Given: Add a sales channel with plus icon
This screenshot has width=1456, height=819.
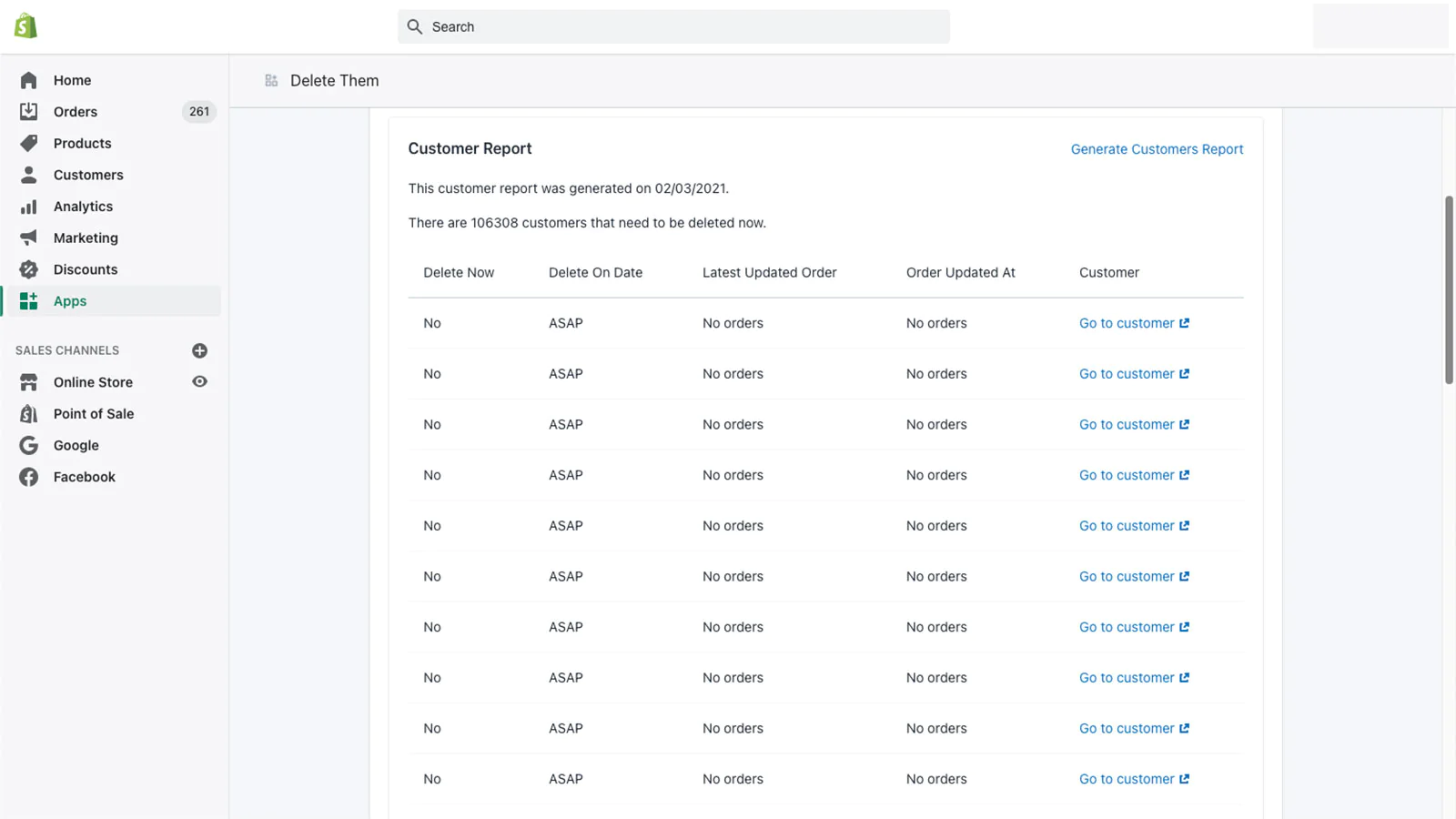Looking at the screenshot, I should point(200,350).
